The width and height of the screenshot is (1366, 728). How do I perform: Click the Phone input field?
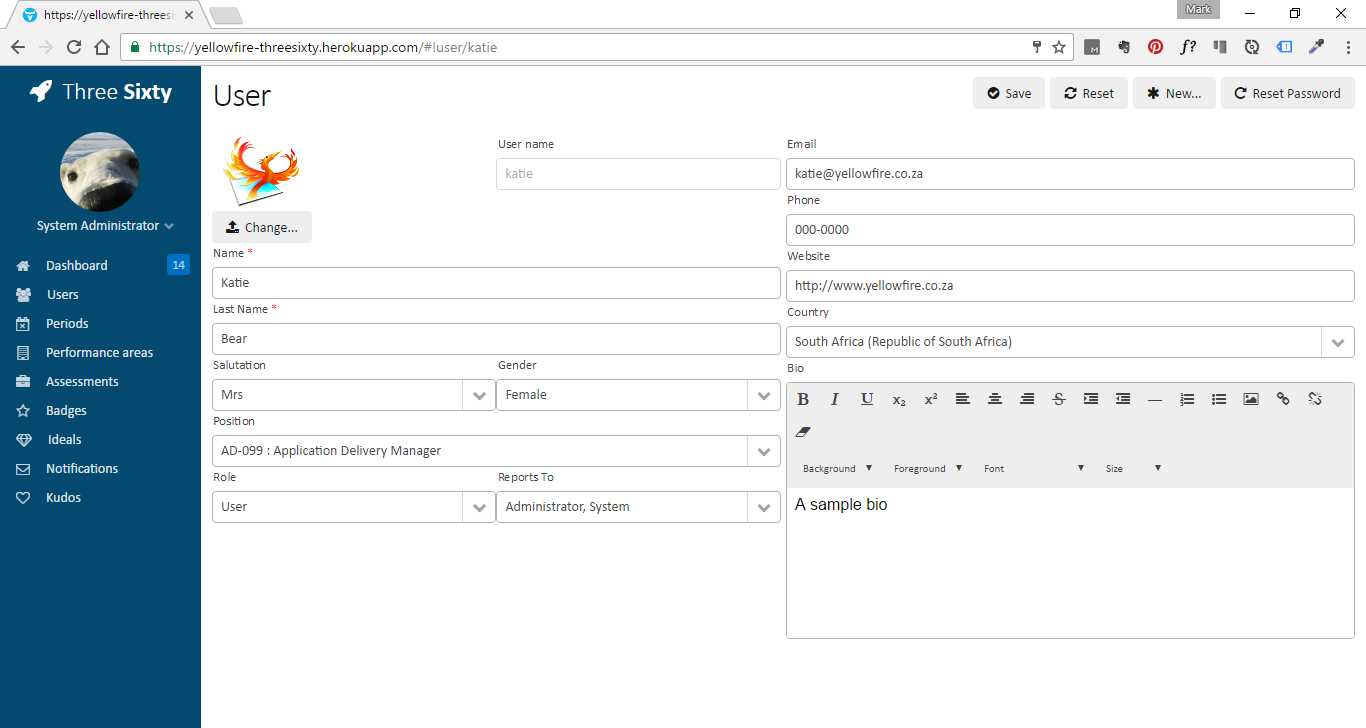[1070, 230]
